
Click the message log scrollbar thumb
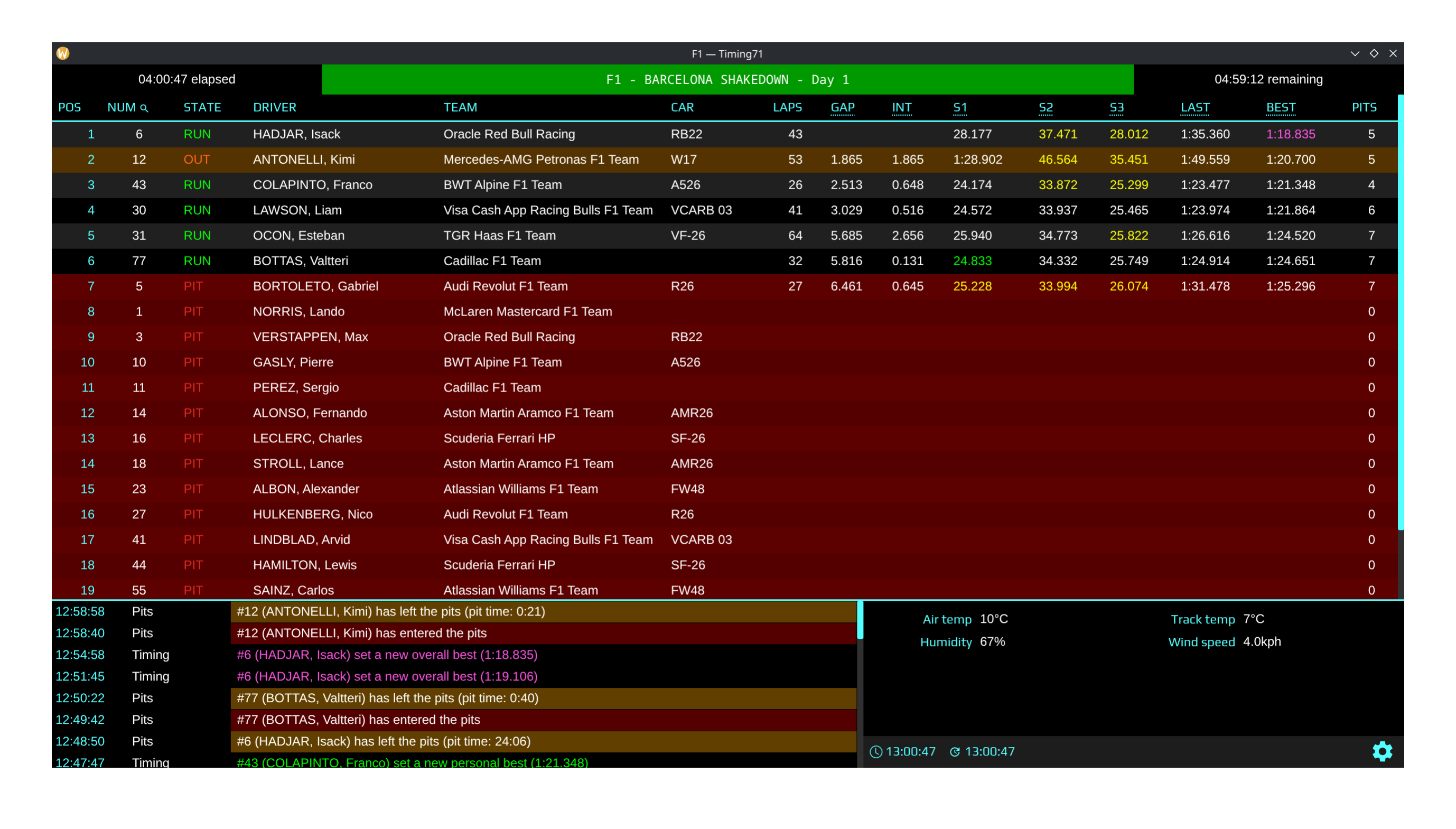point(860,619)
